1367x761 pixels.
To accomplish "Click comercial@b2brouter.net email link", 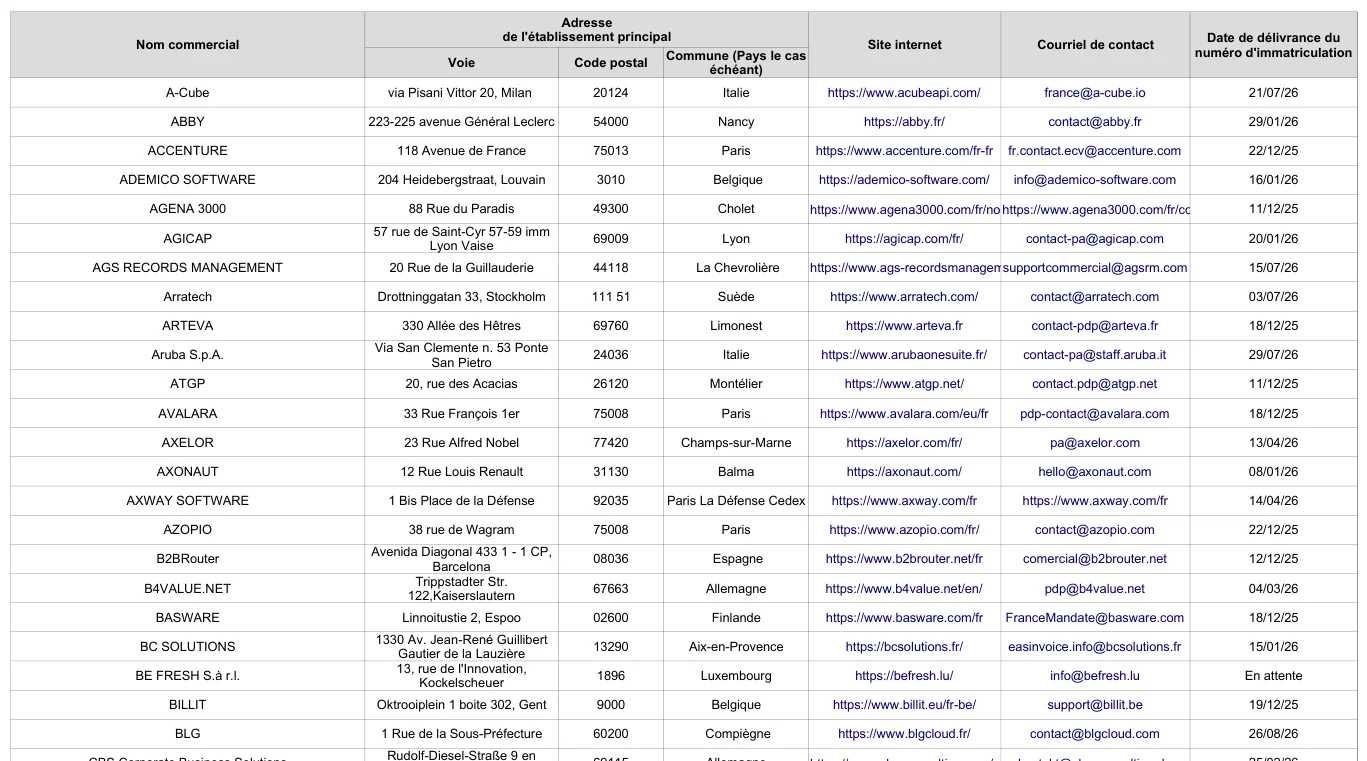I will click(x=1095, y=559).
